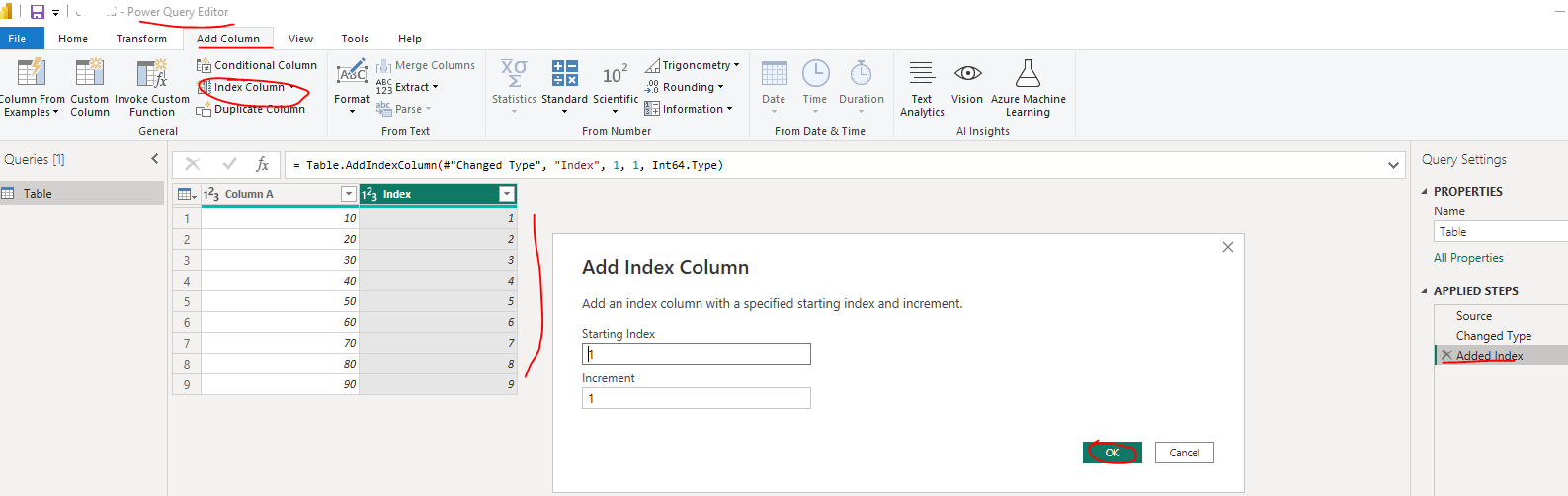This screenshot has height=496, width=1568.
Task: Open the Parse dropdown
Action: [x=404, y=109]
